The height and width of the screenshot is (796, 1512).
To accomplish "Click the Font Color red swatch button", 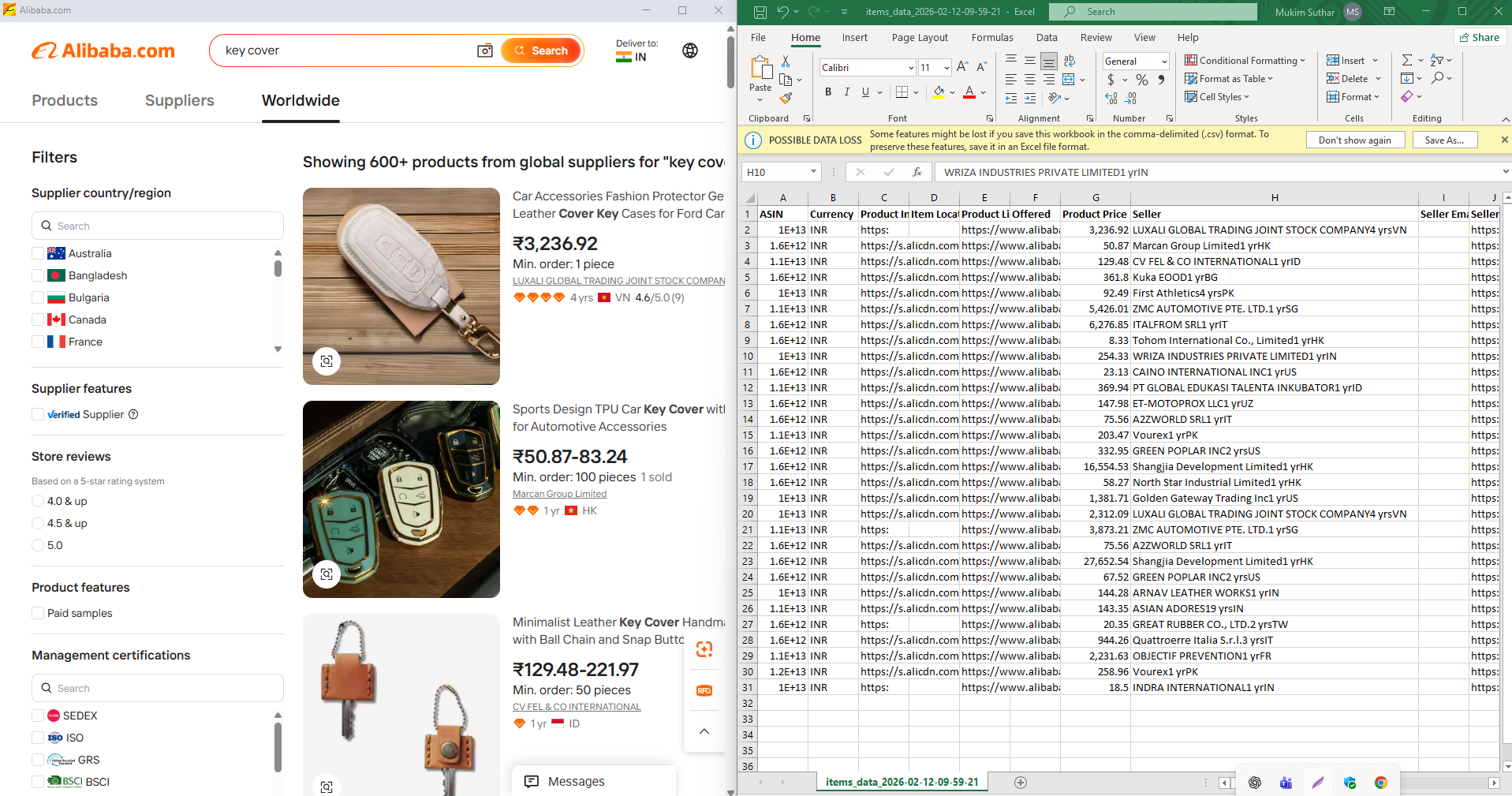I will pyautogui.click(x=969, y=92).
